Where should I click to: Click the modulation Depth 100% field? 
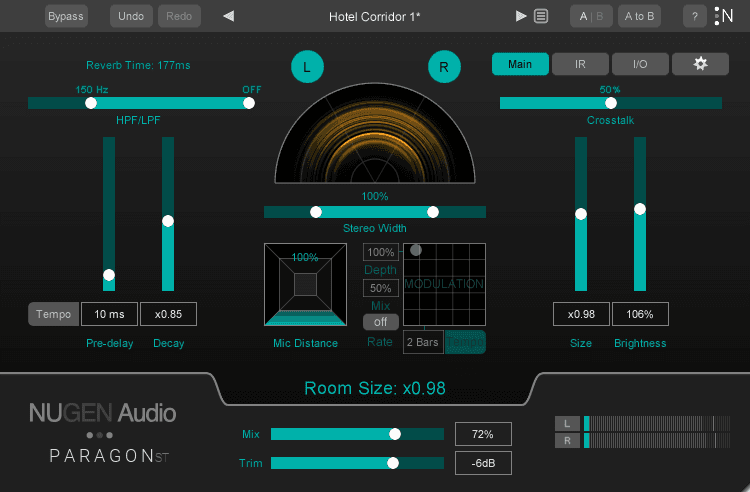coord(381,252)
